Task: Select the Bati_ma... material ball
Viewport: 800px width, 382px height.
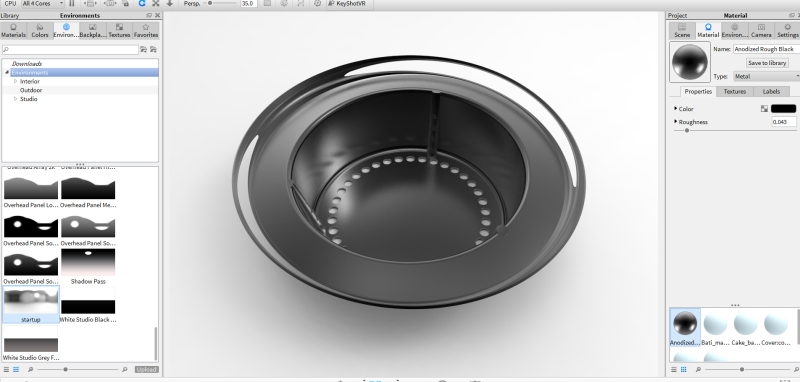Action: (715, 327)
